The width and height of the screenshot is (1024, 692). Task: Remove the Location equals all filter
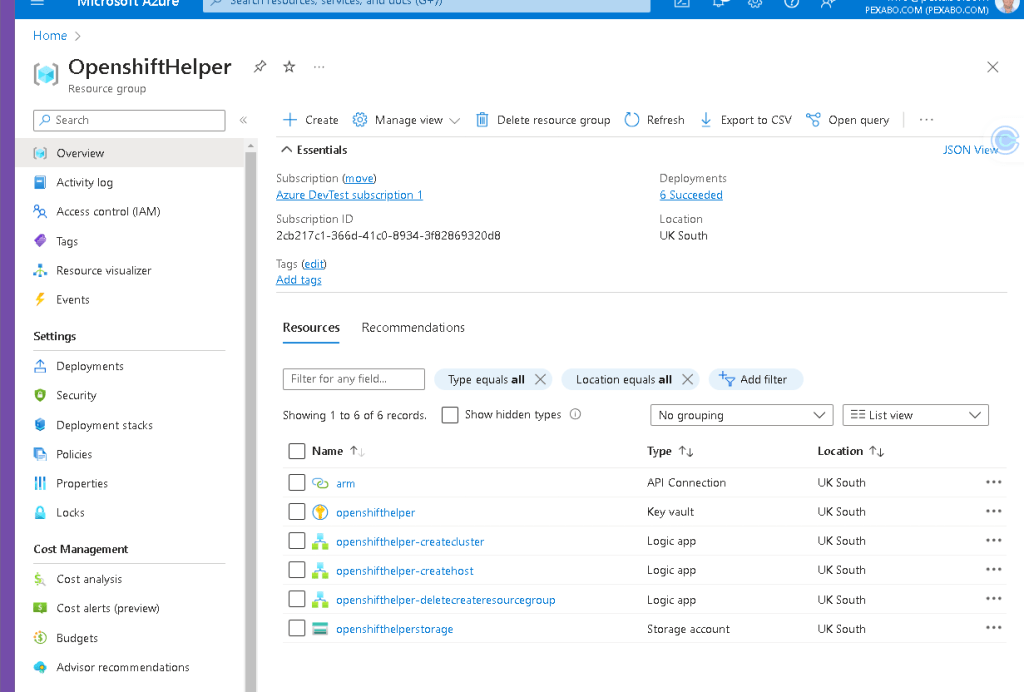(x=687, y=379)
